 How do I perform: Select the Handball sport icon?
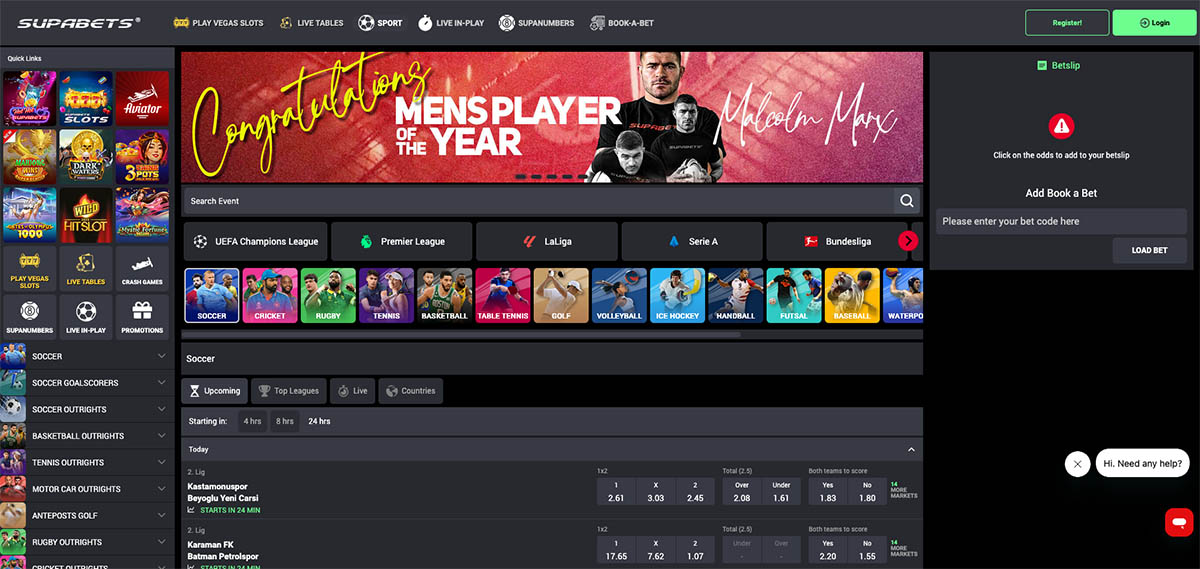[735, 295]
